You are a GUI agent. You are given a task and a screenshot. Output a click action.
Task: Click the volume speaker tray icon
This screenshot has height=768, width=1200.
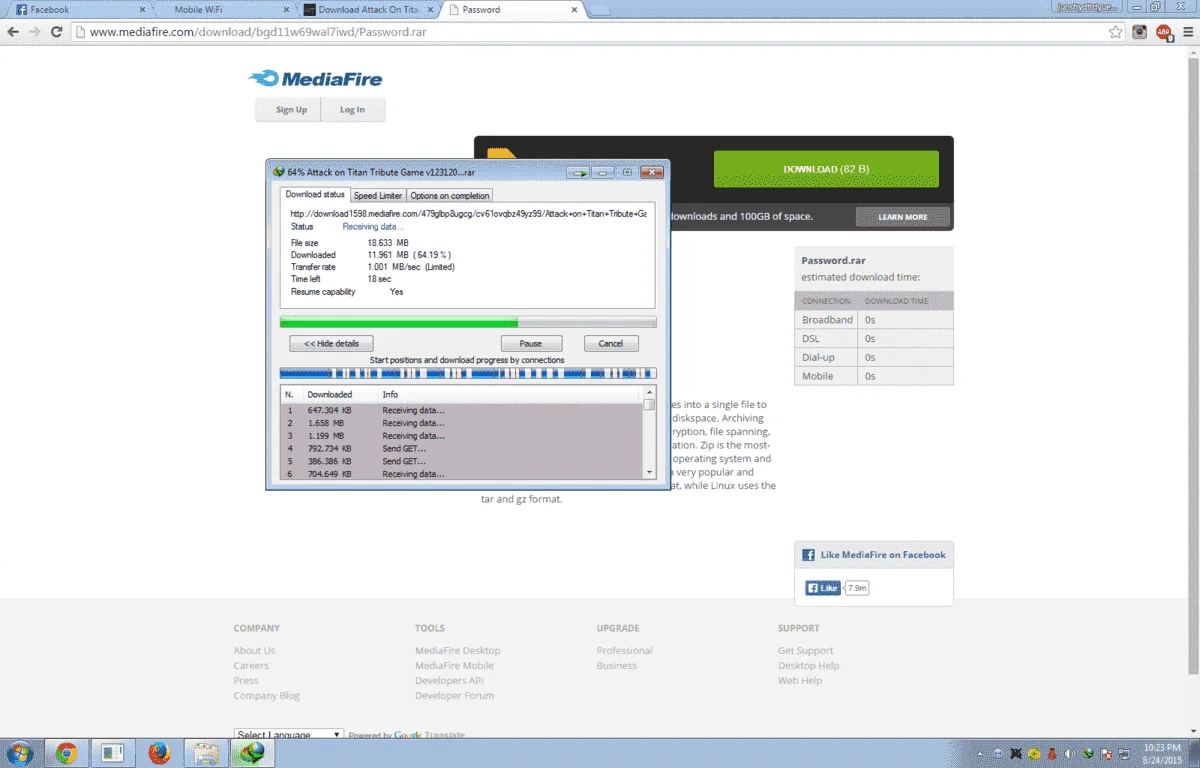coord(1068,753)
